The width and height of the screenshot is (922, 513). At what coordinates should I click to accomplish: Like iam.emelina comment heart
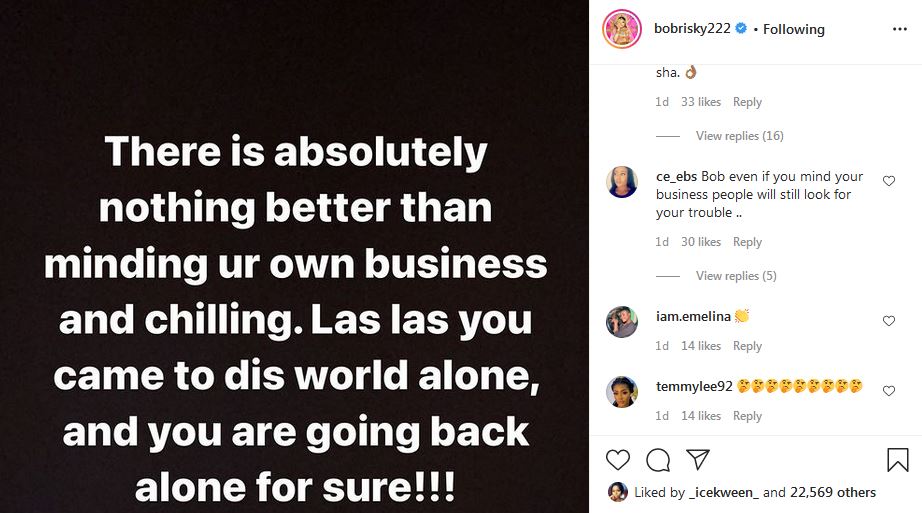(889, 321)
